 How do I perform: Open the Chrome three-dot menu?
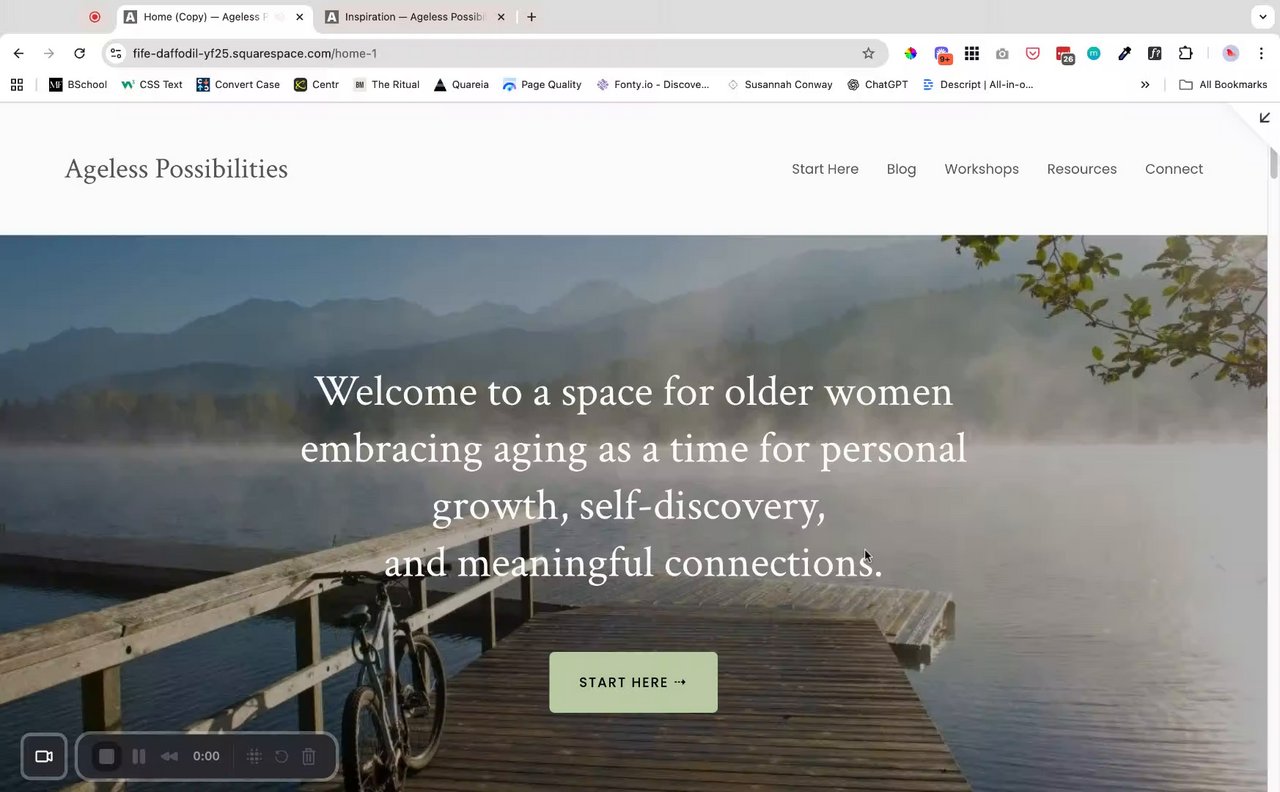(x=1261, y=53)
